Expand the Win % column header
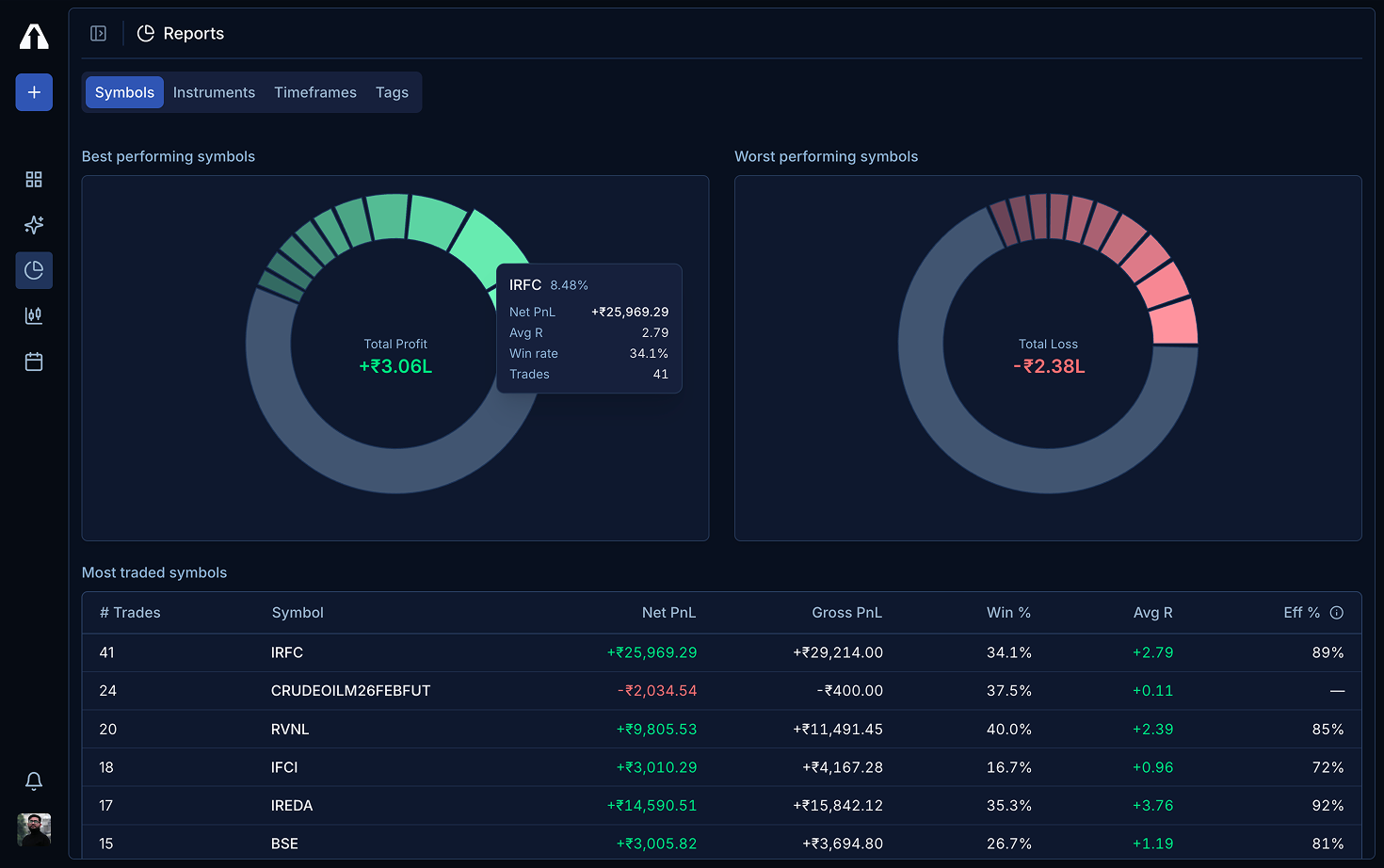This screenshot has width=1384, height=868. pos(1008,612)
